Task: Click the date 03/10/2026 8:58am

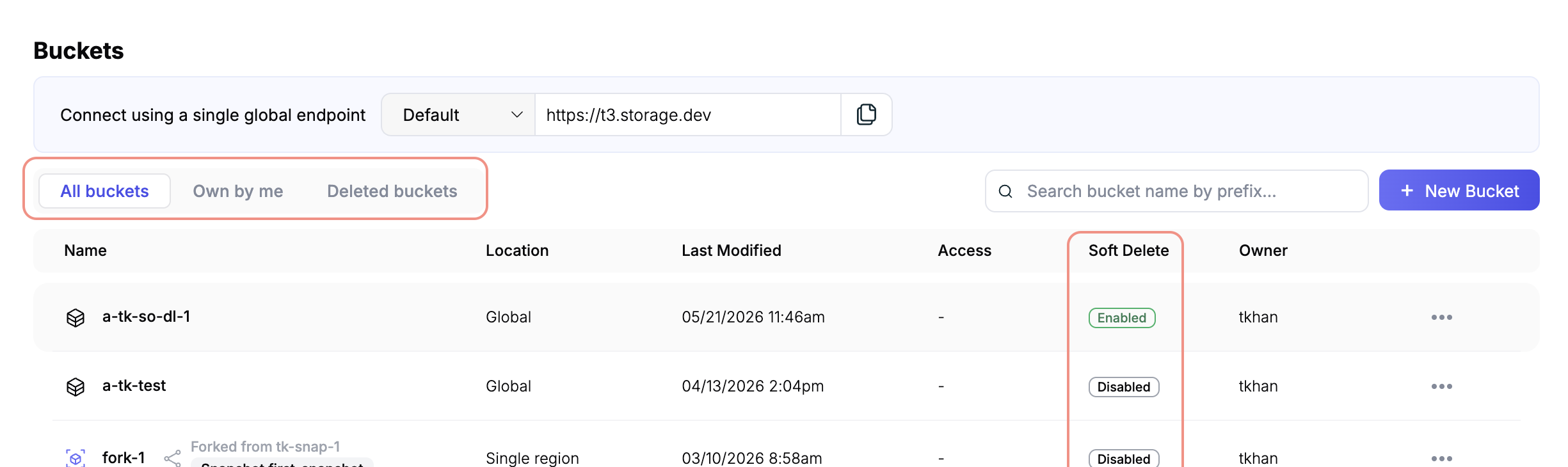Action: click(752, 459)
